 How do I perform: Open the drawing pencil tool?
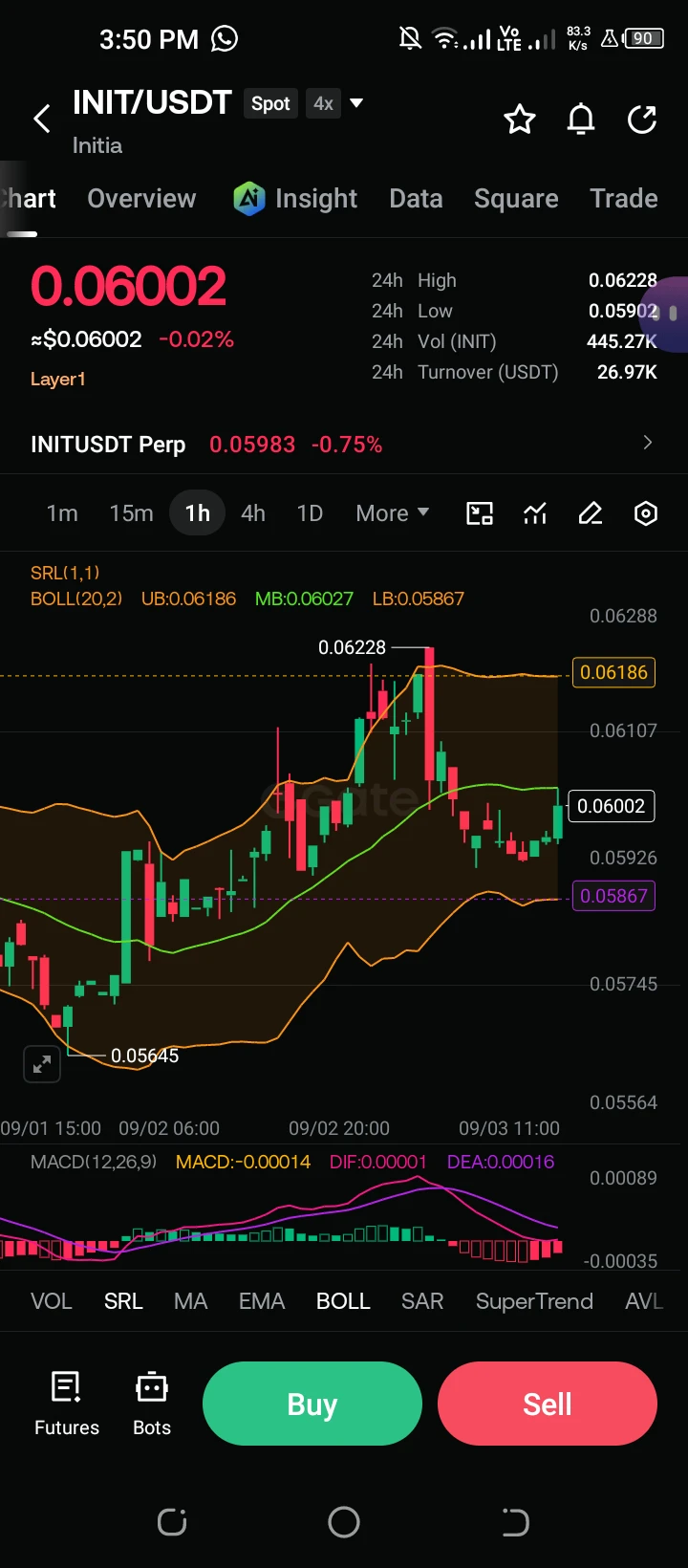(x=591, y=513)
